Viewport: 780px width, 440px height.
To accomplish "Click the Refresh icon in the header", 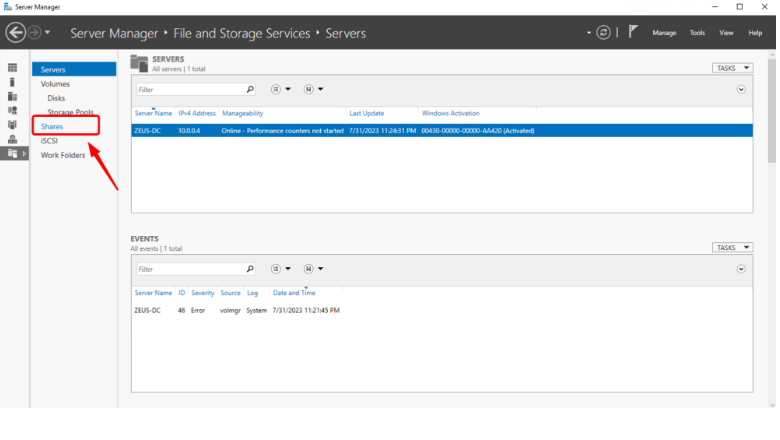I will coord(603,33).
